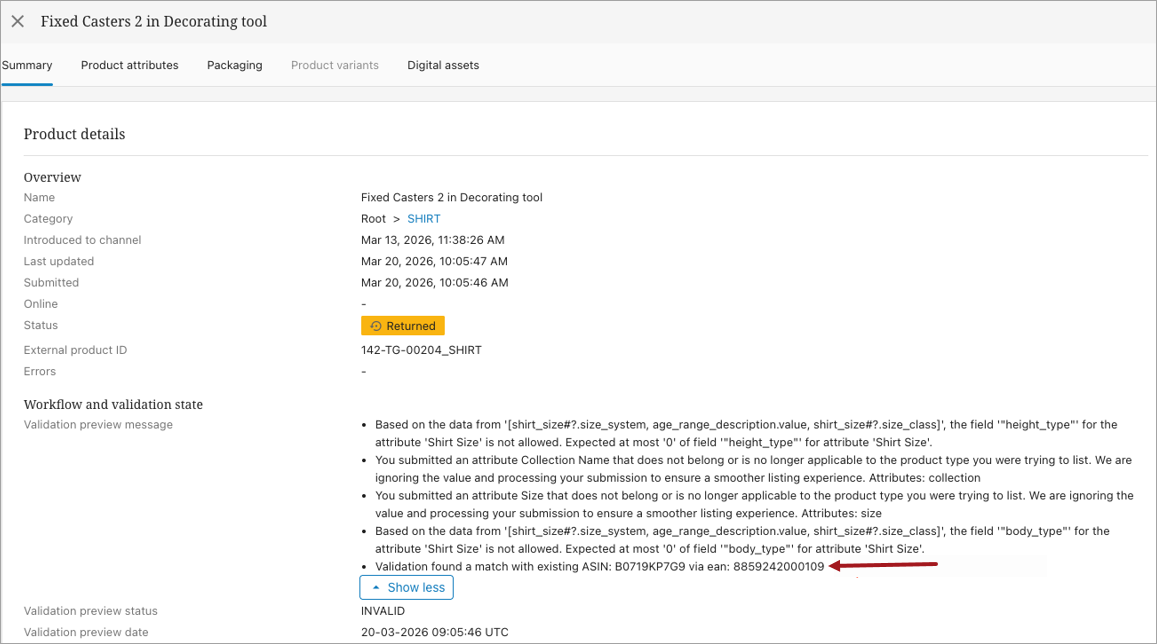
Task: Go to the Packaging tab
Action: [234, 65]
